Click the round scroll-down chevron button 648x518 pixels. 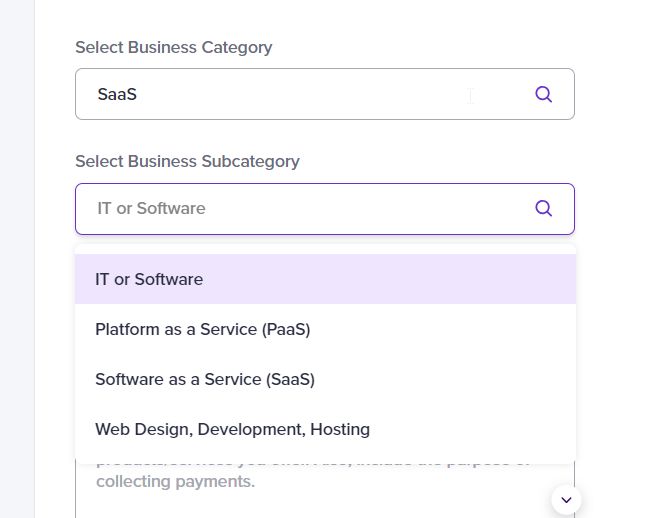[x=566, y=499]
